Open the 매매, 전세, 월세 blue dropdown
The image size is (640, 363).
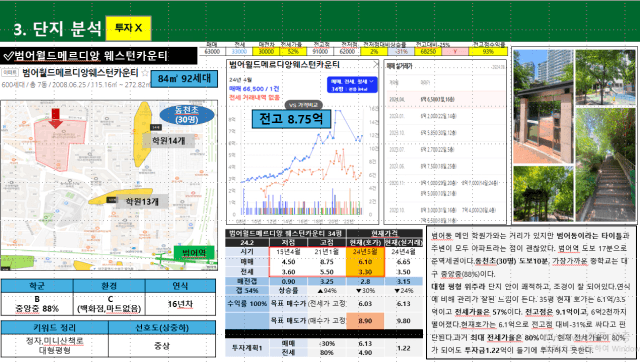[x=351, y=85]
